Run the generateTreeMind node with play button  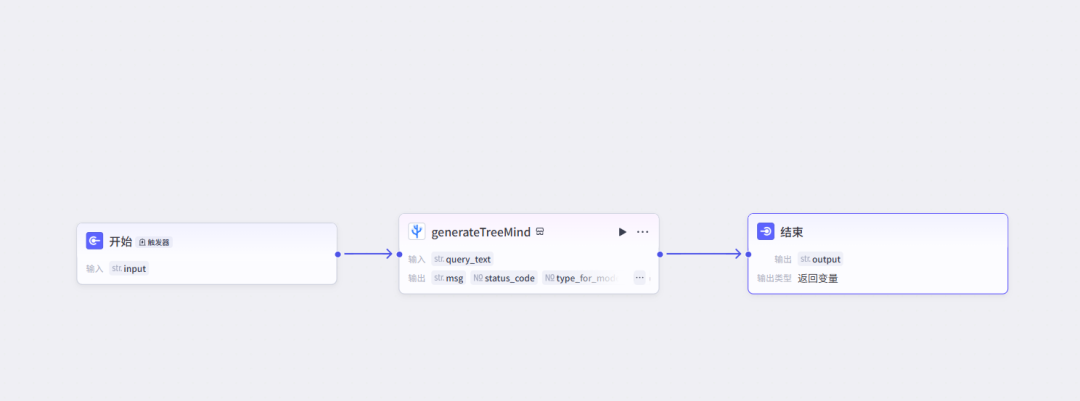point(623,232)
